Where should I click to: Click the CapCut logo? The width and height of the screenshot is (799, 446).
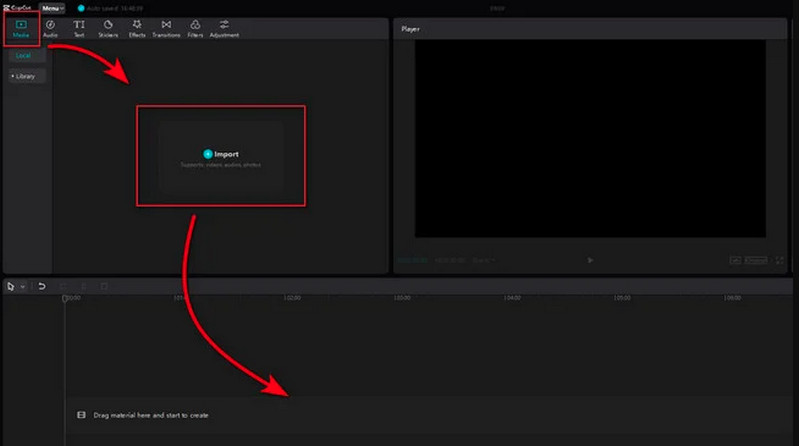click(x=17, y=8)
